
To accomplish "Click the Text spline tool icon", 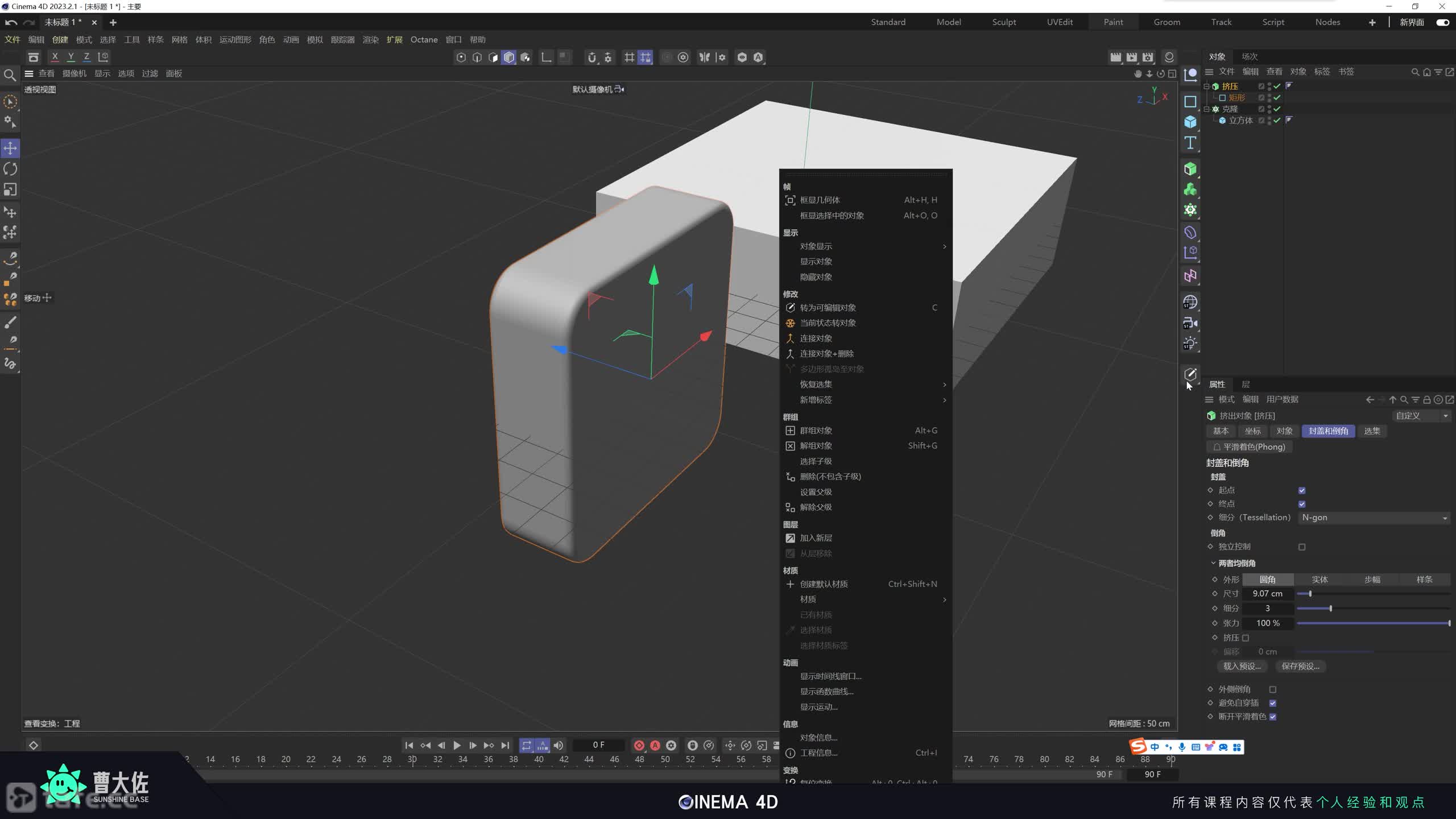I will point(1190,143).
